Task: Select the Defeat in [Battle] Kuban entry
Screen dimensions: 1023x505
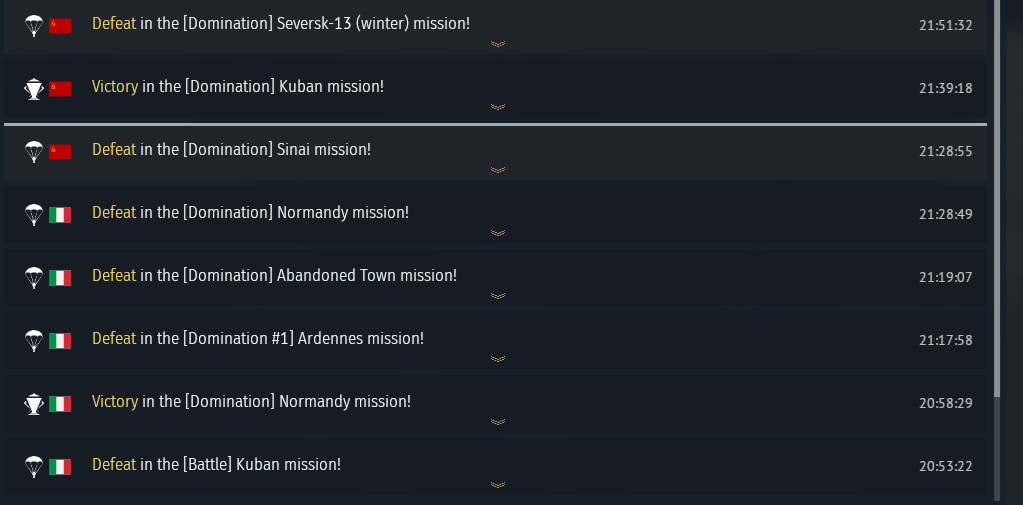Action: [216, 465]
